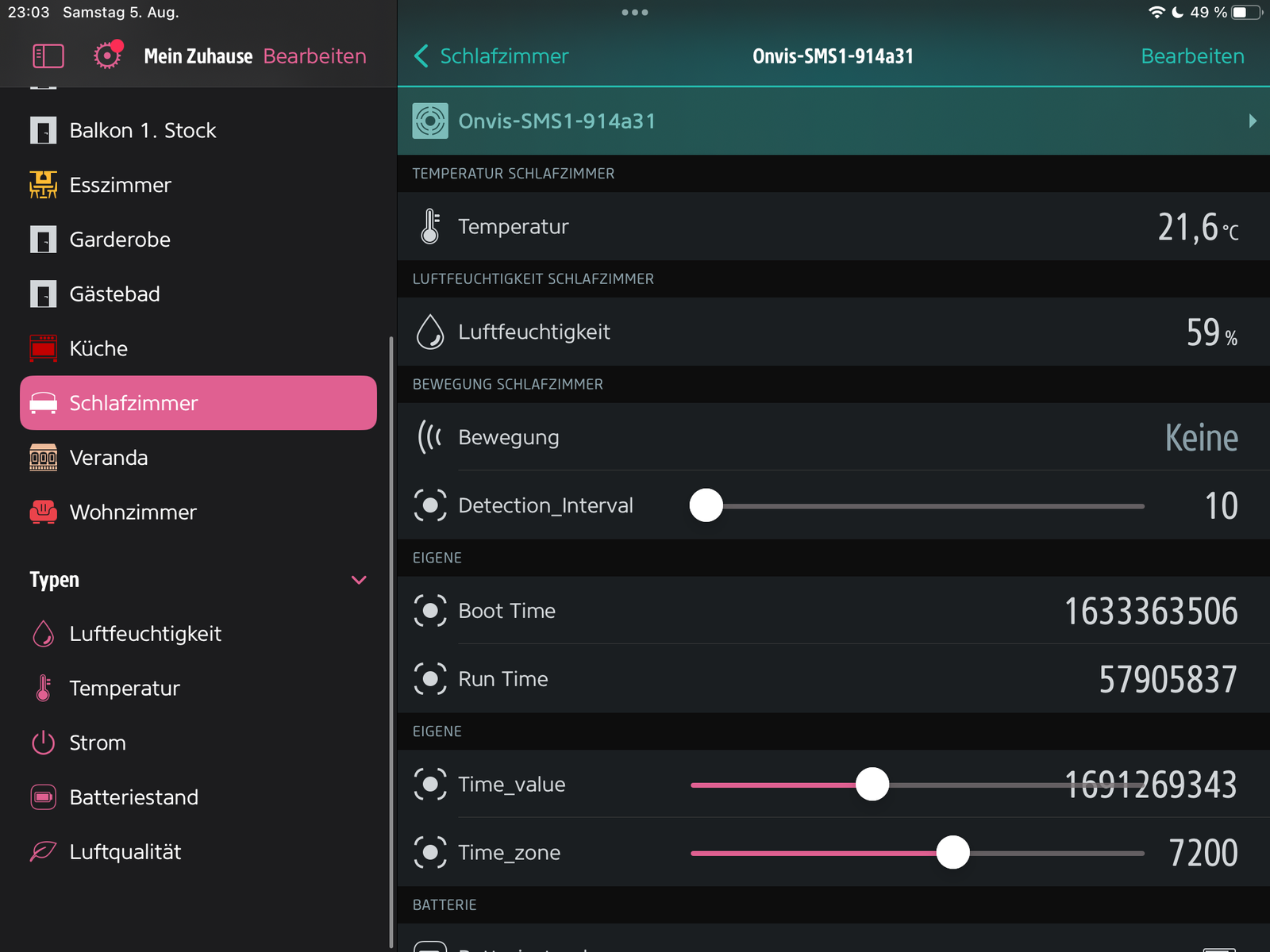Toggle the sidebar panel icon

48,56
